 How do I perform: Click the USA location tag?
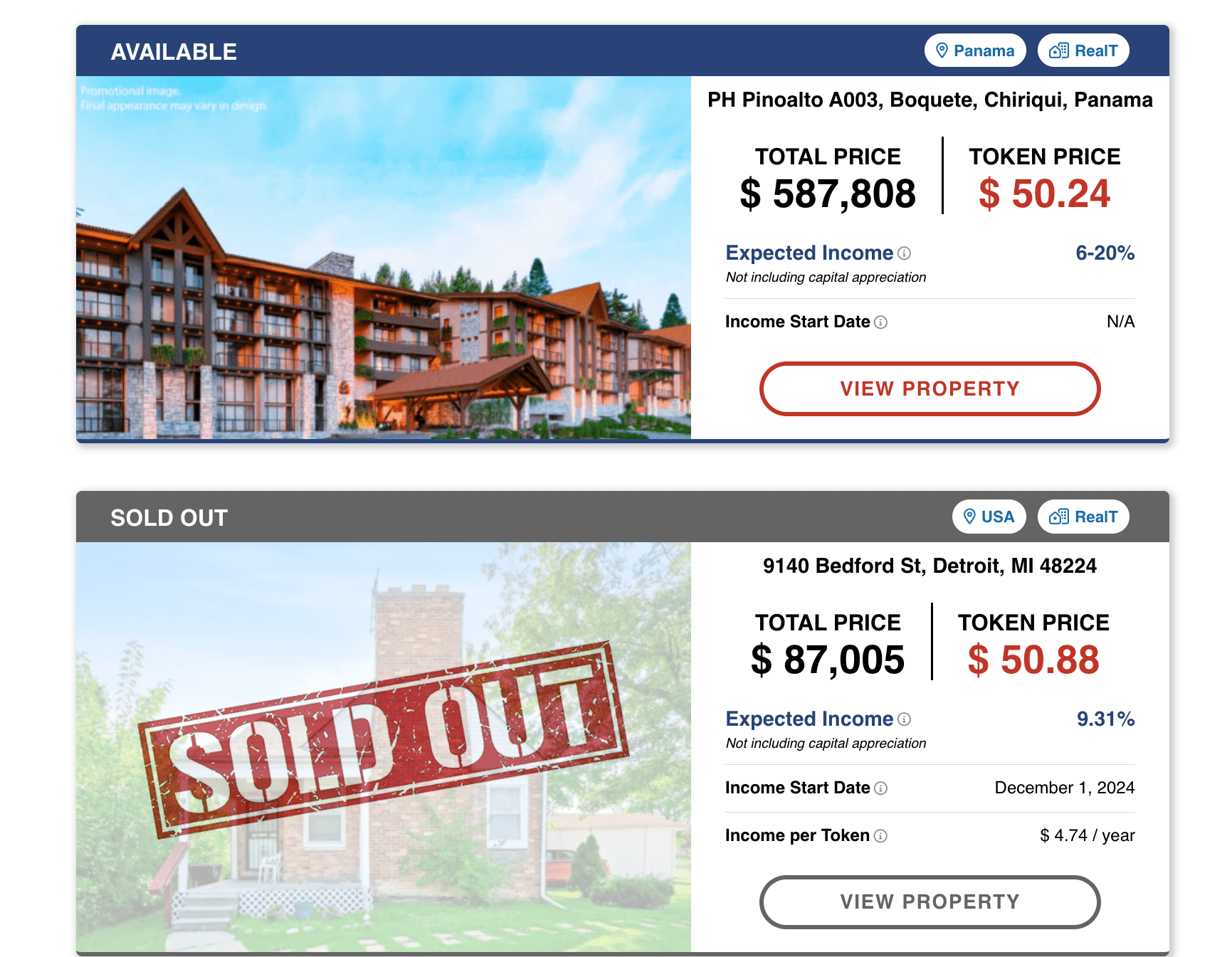(x=989, y=517)
